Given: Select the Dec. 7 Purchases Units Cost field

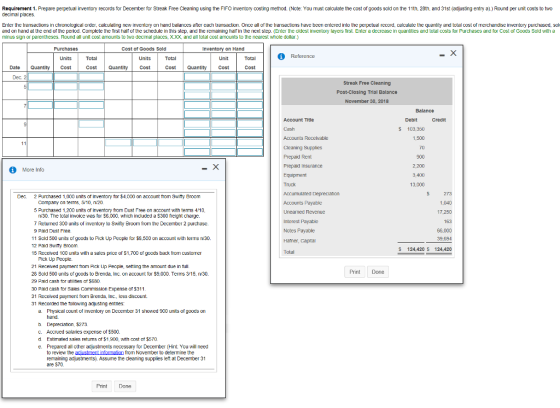Looking at the screenshot, I should (66, 105).
